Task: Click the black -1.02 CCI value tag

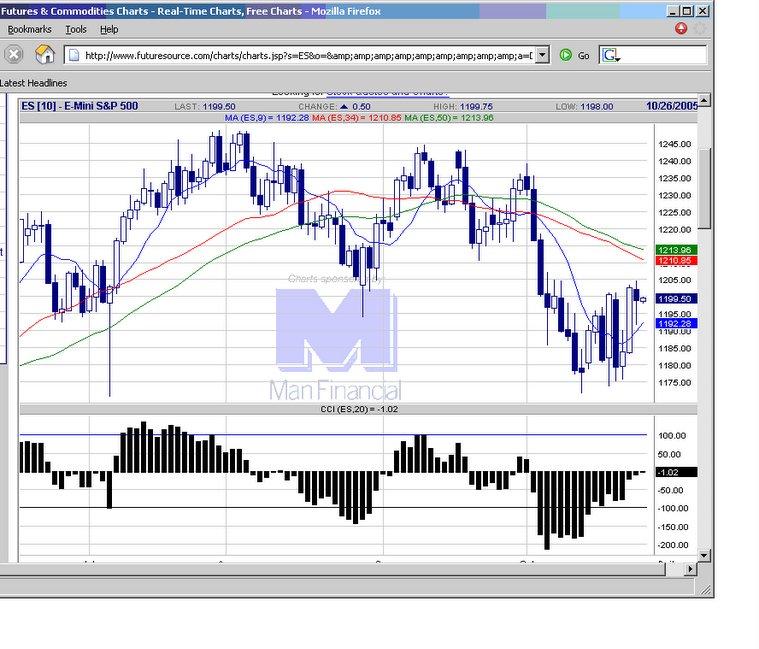Action: tap(676, 472)
